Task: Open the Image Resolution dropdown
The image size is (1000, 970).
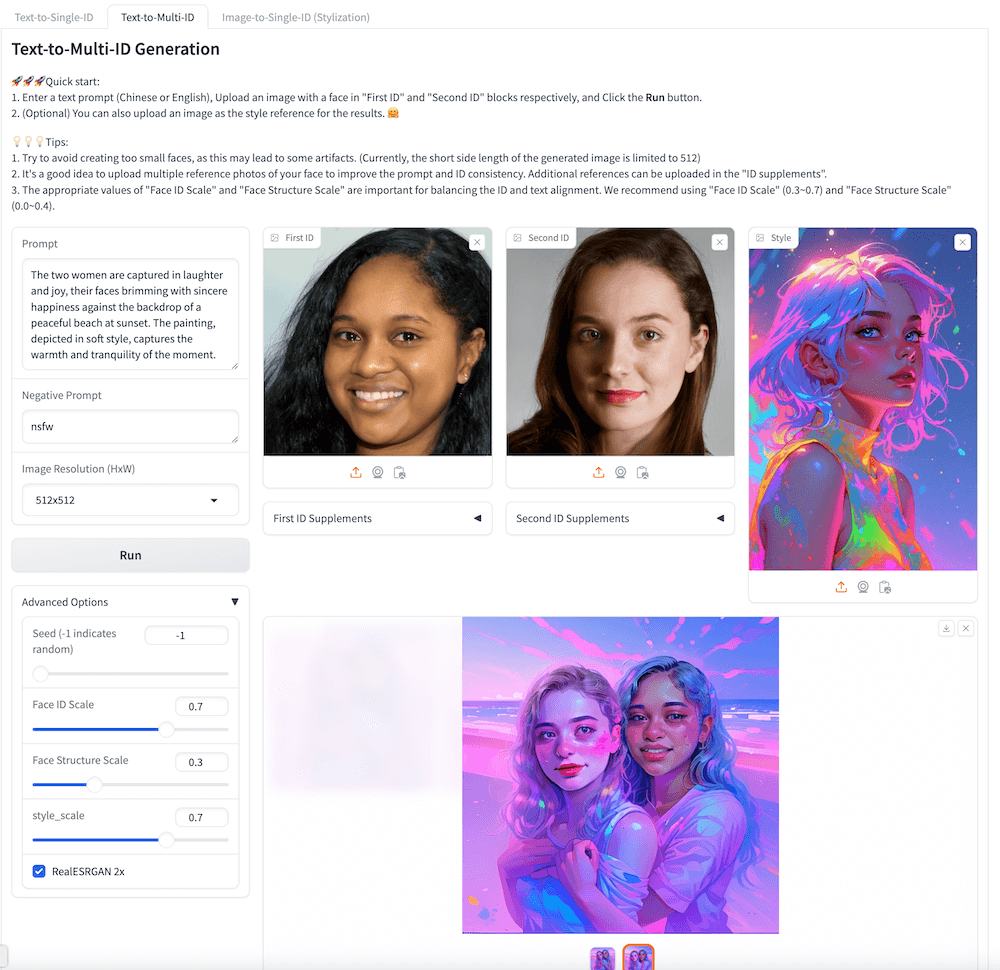Action: pyautogui.click(x=130, y=500)
